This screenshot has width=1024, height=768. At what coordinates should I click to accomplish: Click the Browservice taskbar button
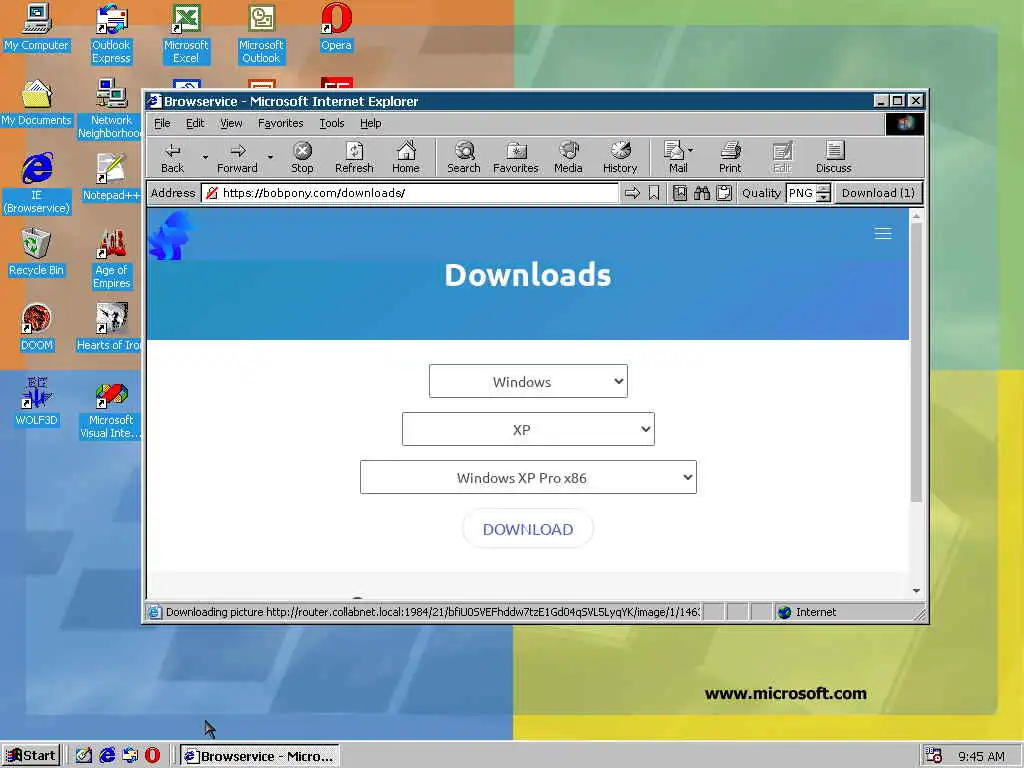(x=260, y=756)
